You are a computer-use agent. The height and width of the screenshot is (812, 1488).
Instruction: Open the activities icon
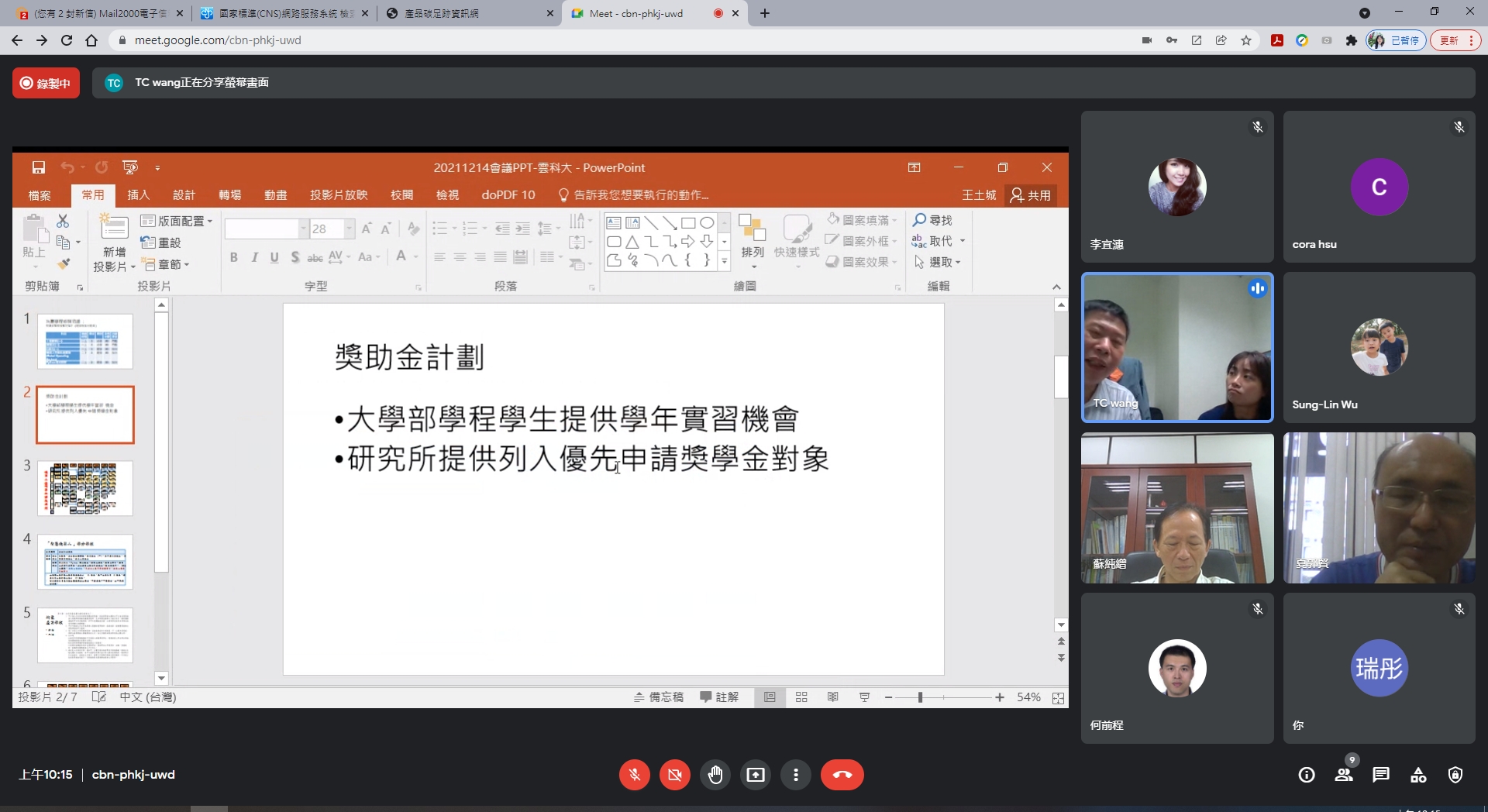[x=1418, y=775]
